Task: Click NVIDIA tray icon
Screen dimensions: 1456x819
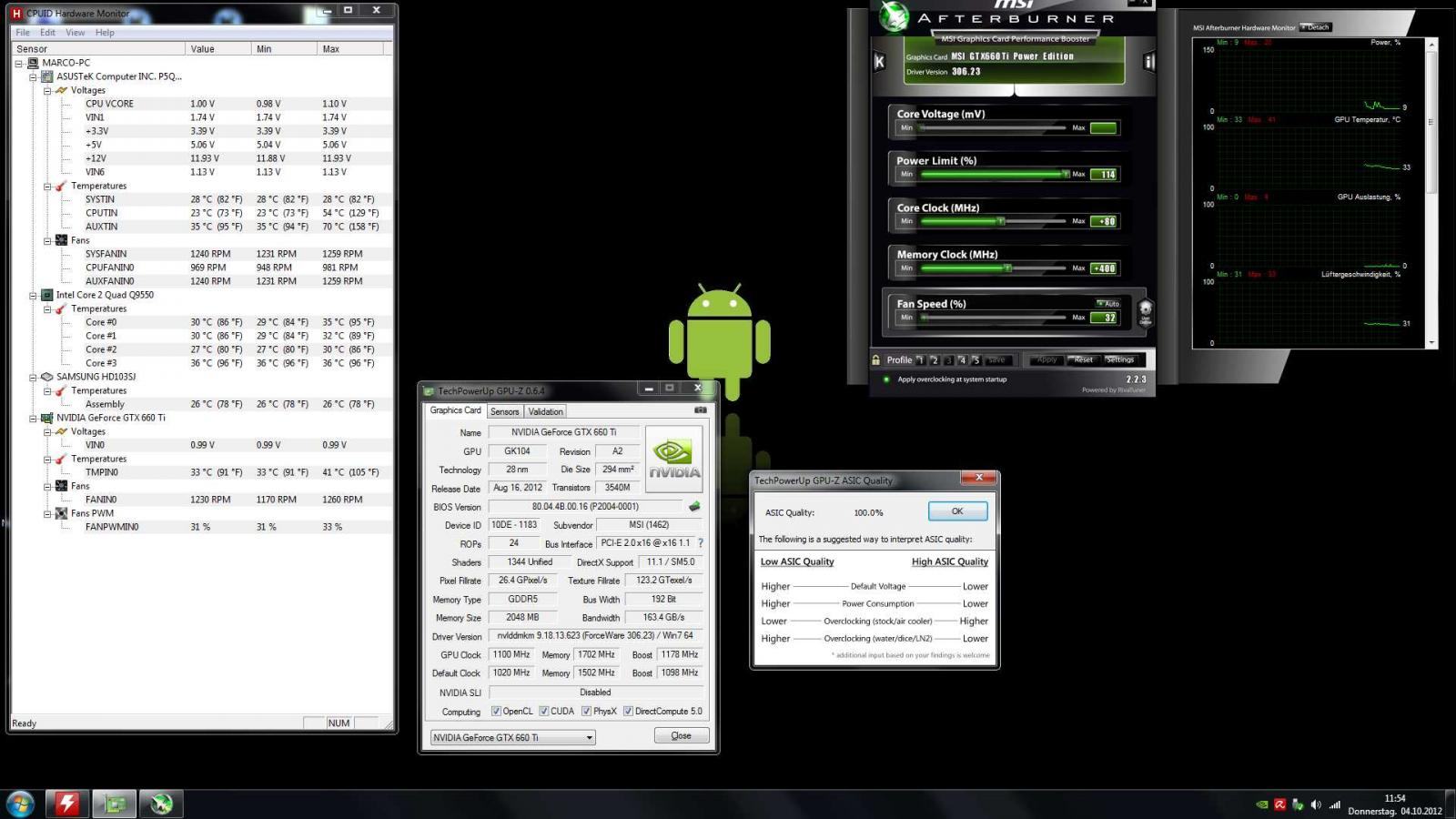Action: point(1261,804)
